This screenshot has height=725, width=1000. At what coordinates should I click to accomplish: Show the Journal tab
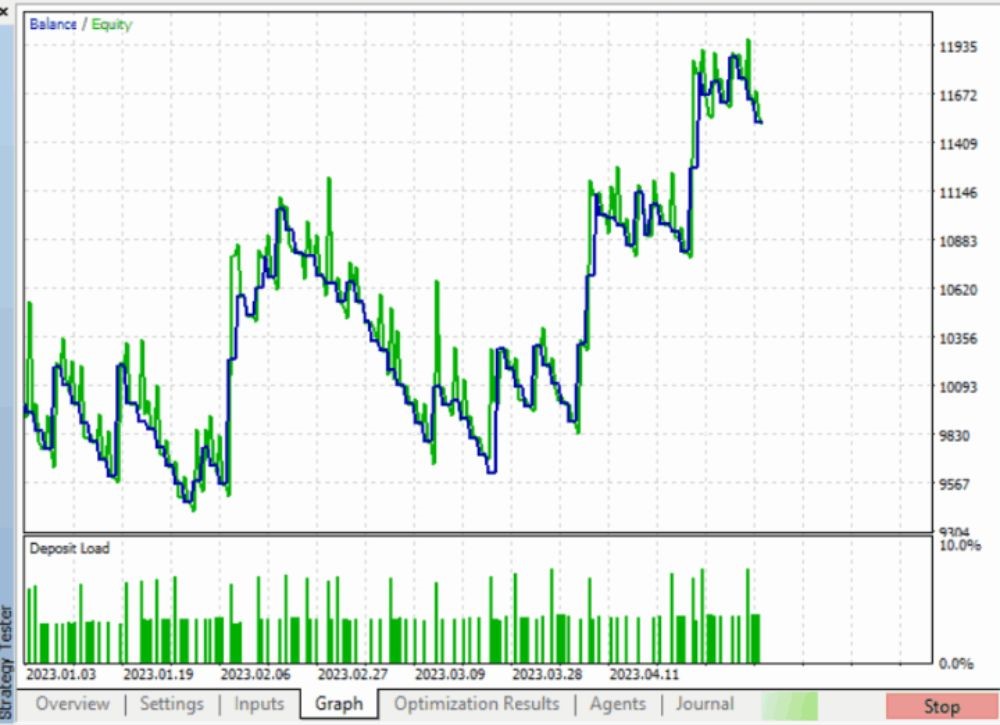click(704, 704)
